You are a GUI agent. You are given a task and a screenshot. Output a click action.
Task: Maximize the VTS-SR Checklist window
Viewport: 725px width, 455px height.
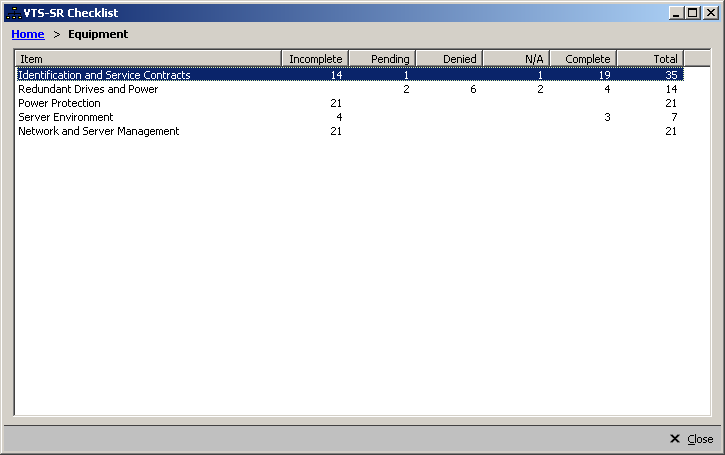click(x=692, y=12)
